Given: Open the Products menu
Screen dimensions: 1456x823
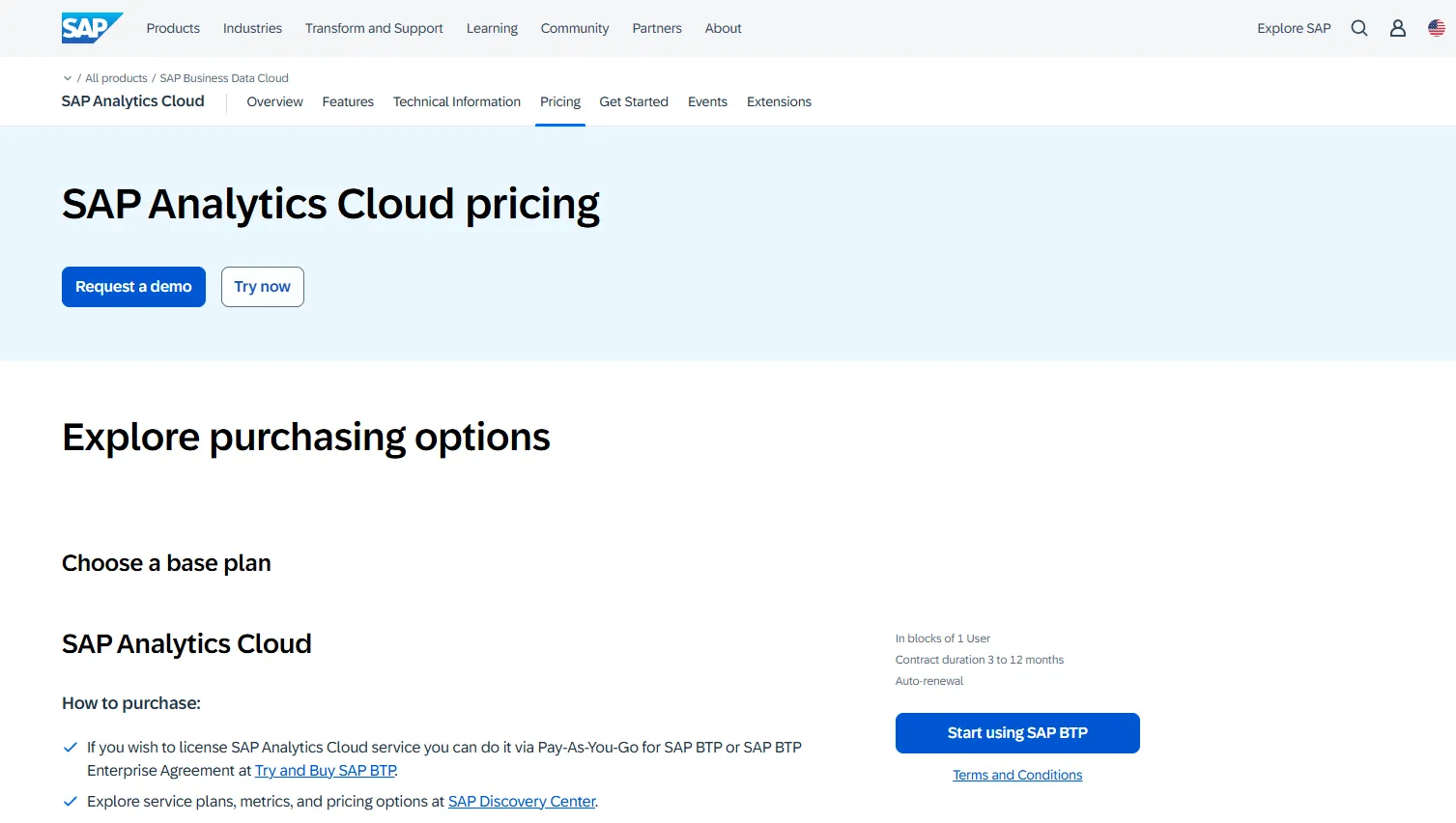Looking at the screenshot, I should [173, 28].
